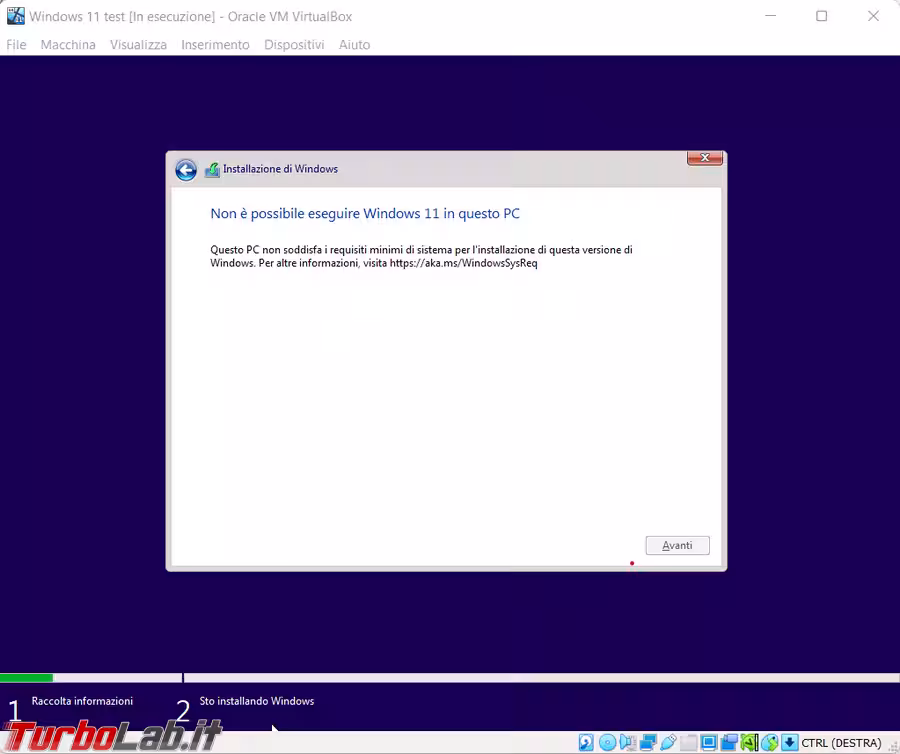Click the recording status icon

[x=729, y=743]
